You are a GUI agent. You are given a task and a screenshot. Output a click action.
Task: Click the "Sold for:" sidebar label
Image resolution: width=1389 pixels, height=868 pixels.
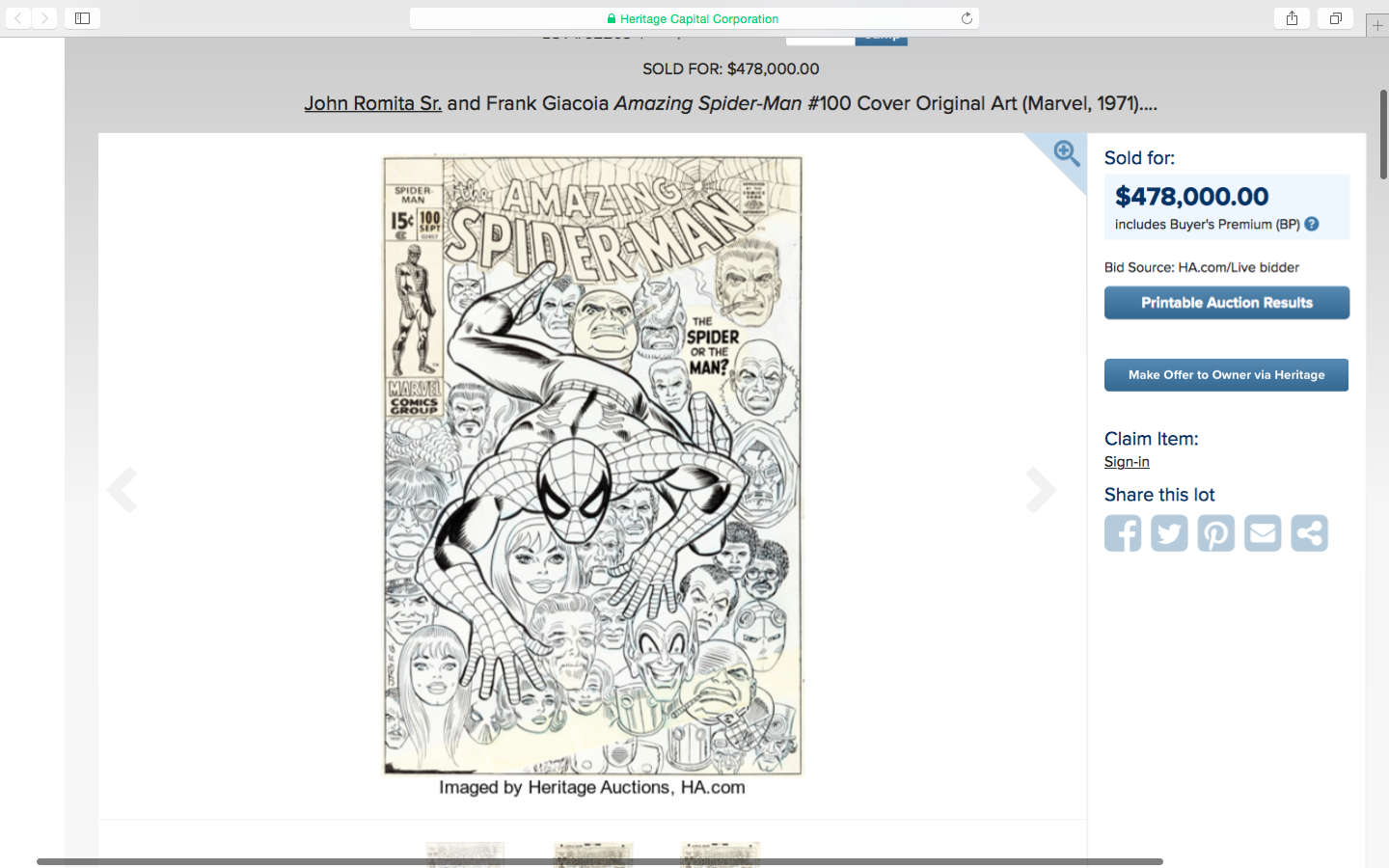(1139, 158)
